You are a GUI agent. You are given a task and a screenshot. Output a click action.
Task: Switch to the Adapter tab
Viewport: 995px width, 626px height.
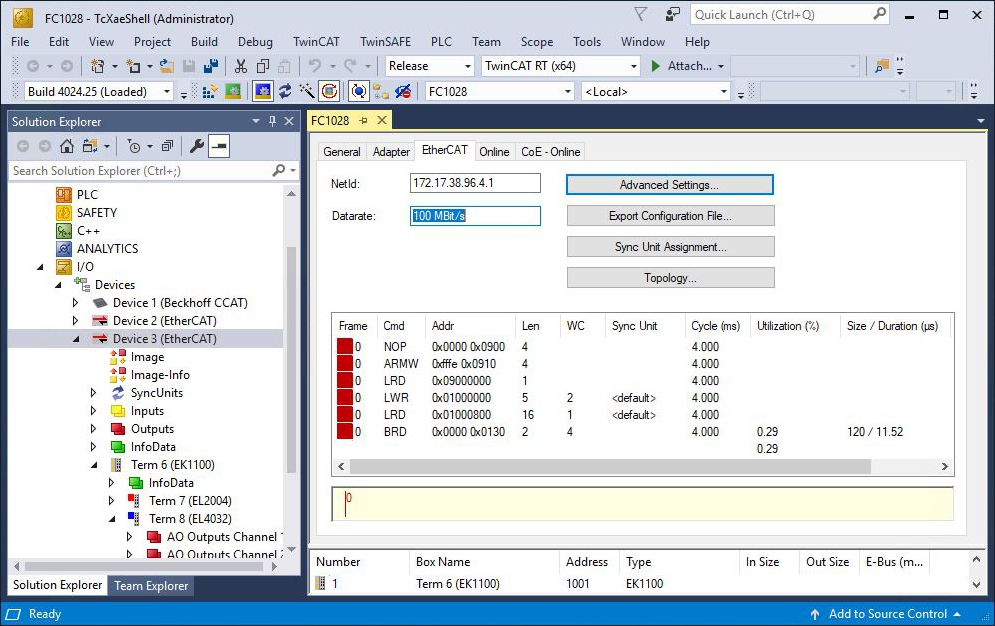[x=391, y=152]
